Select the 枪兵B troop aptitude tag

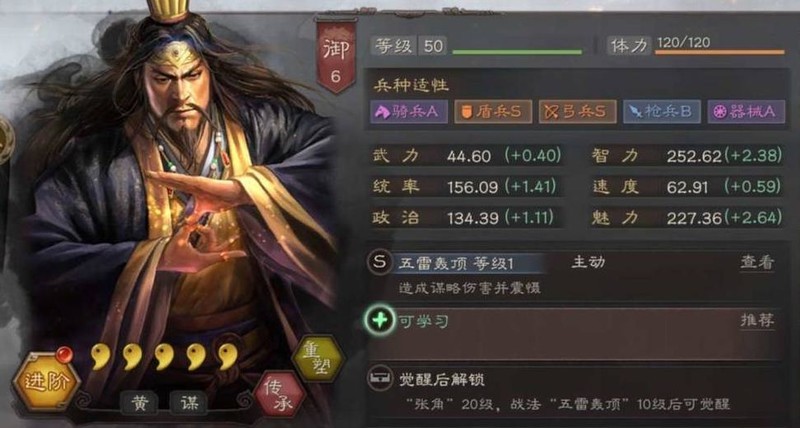pos(662,111)
